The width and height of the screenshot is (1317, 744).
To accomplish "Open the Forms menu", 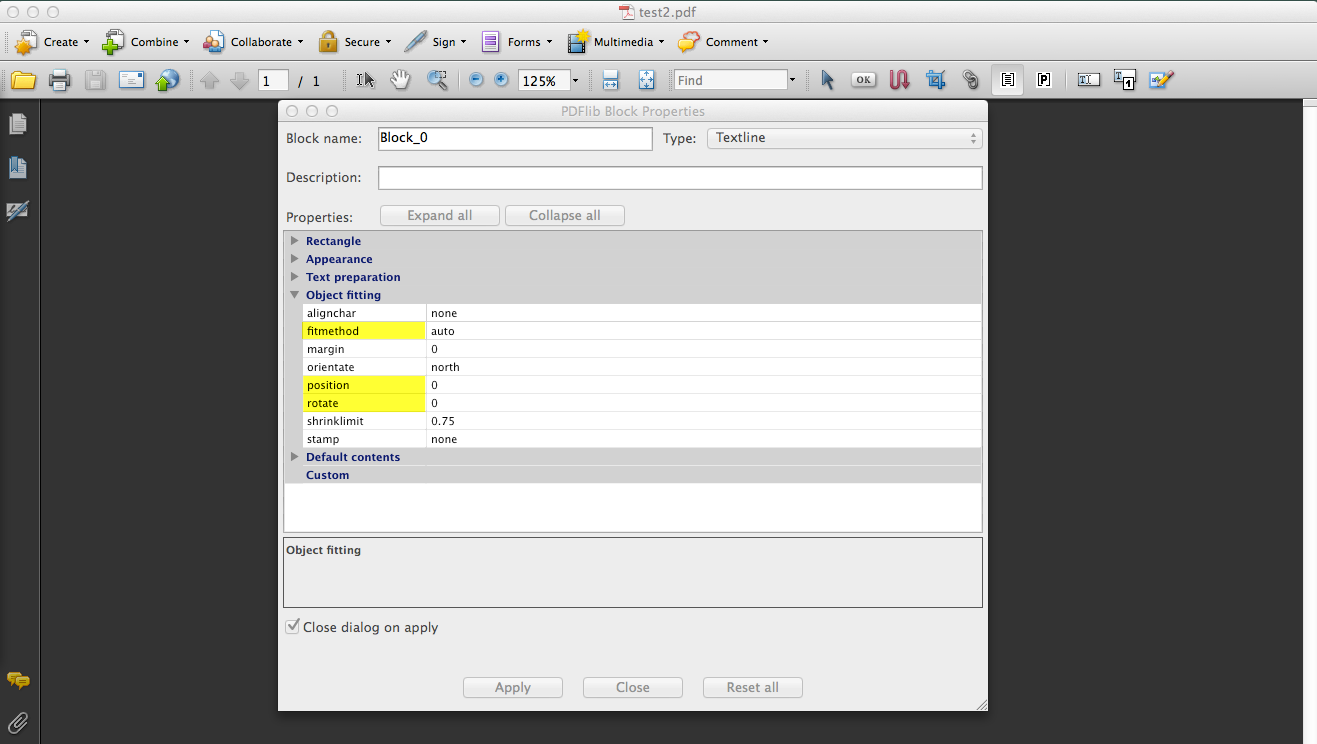I will click(x=517, y=42).
